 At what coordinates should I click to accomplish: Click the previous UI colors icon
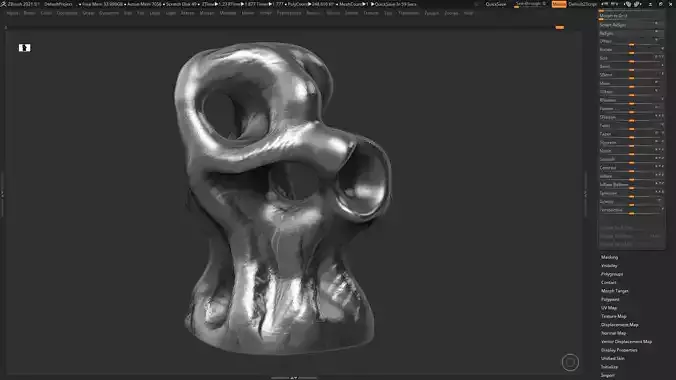tap(628, 4)
